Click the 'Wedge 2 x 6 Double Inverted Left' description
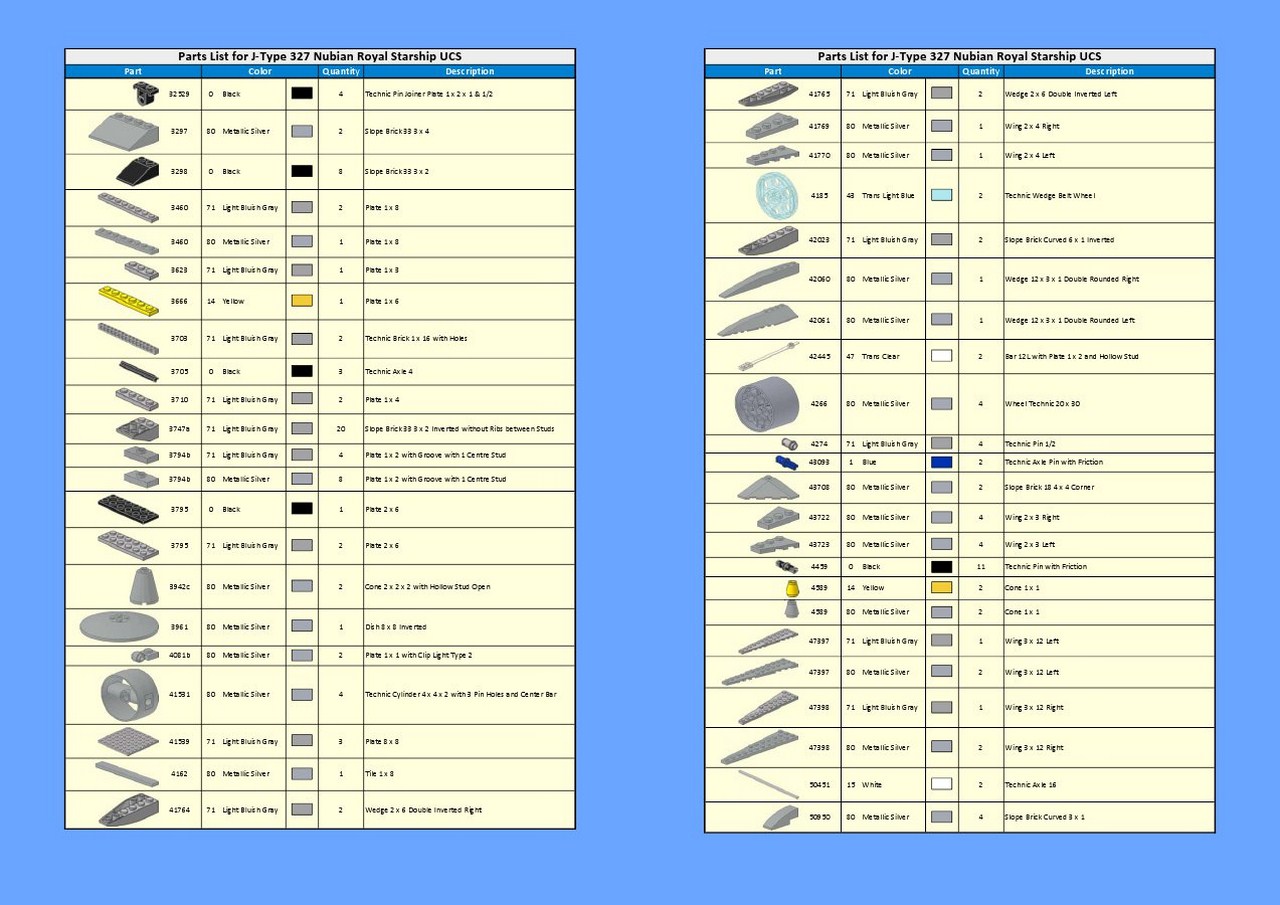This screenshot has width=1280, height=905. pyautogui.click(x=1061, y=94)
